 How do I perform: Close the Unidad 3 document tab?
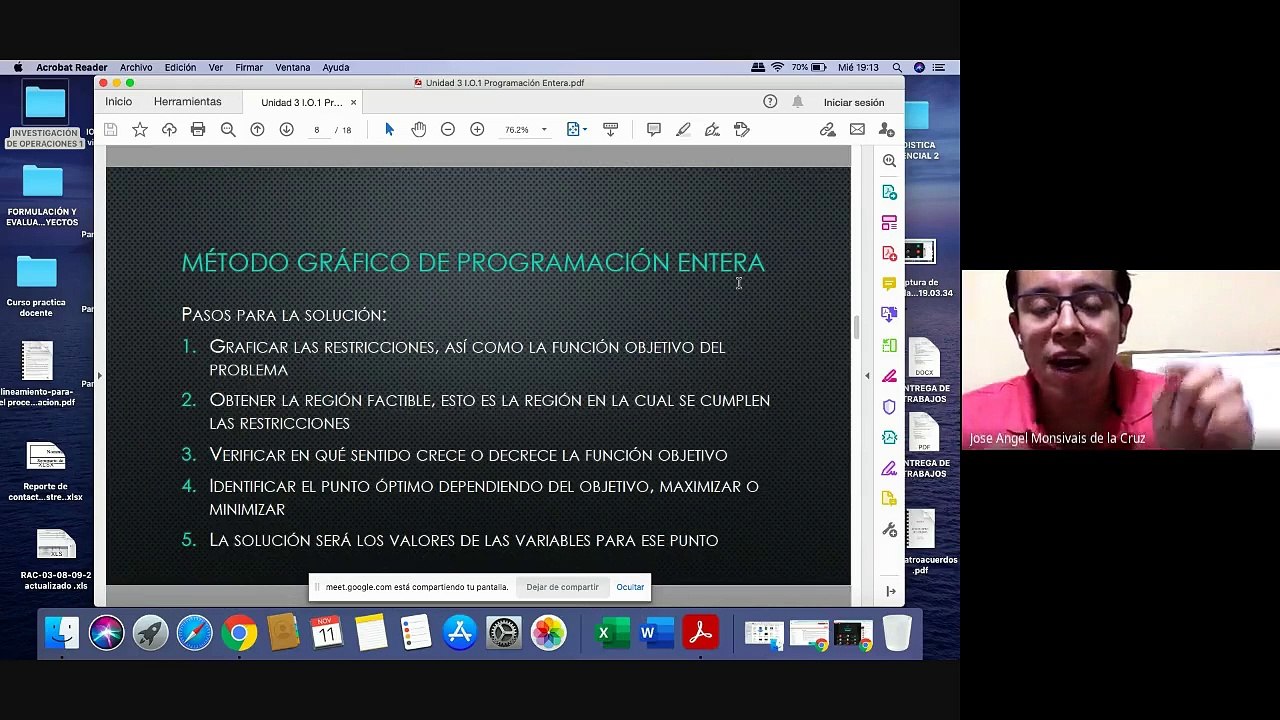[353, 102]
